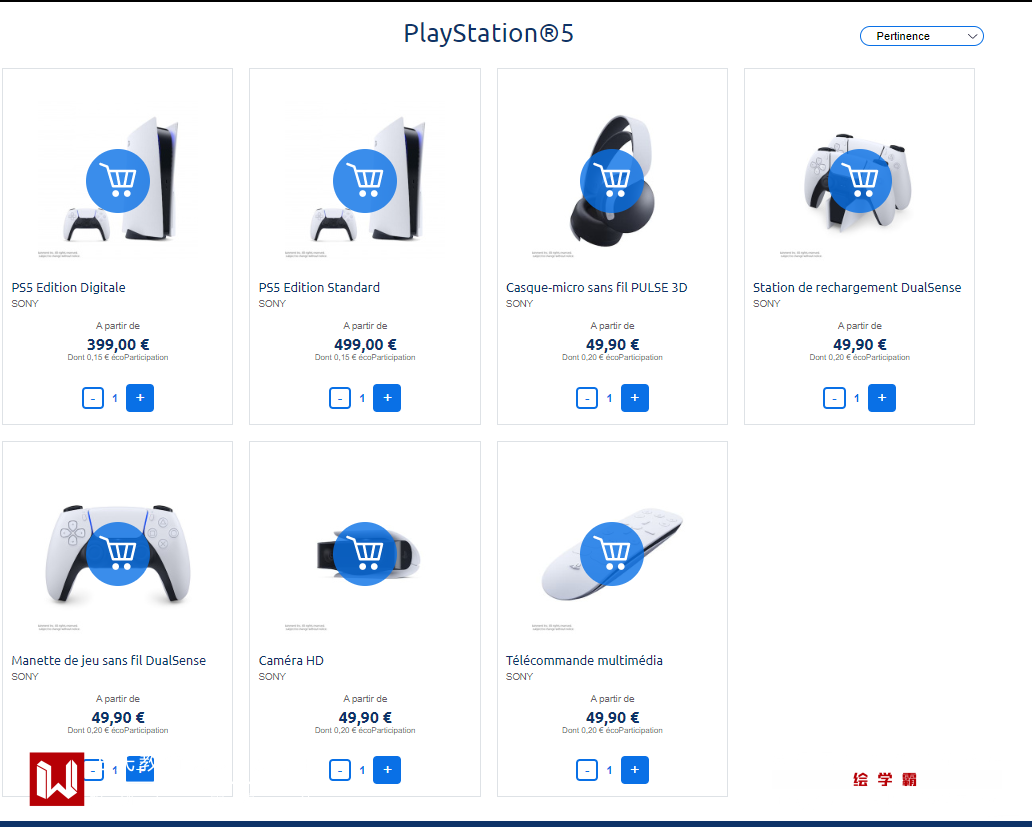Add Casque-micro PULSE 3D to cart

tap(612, 180)
